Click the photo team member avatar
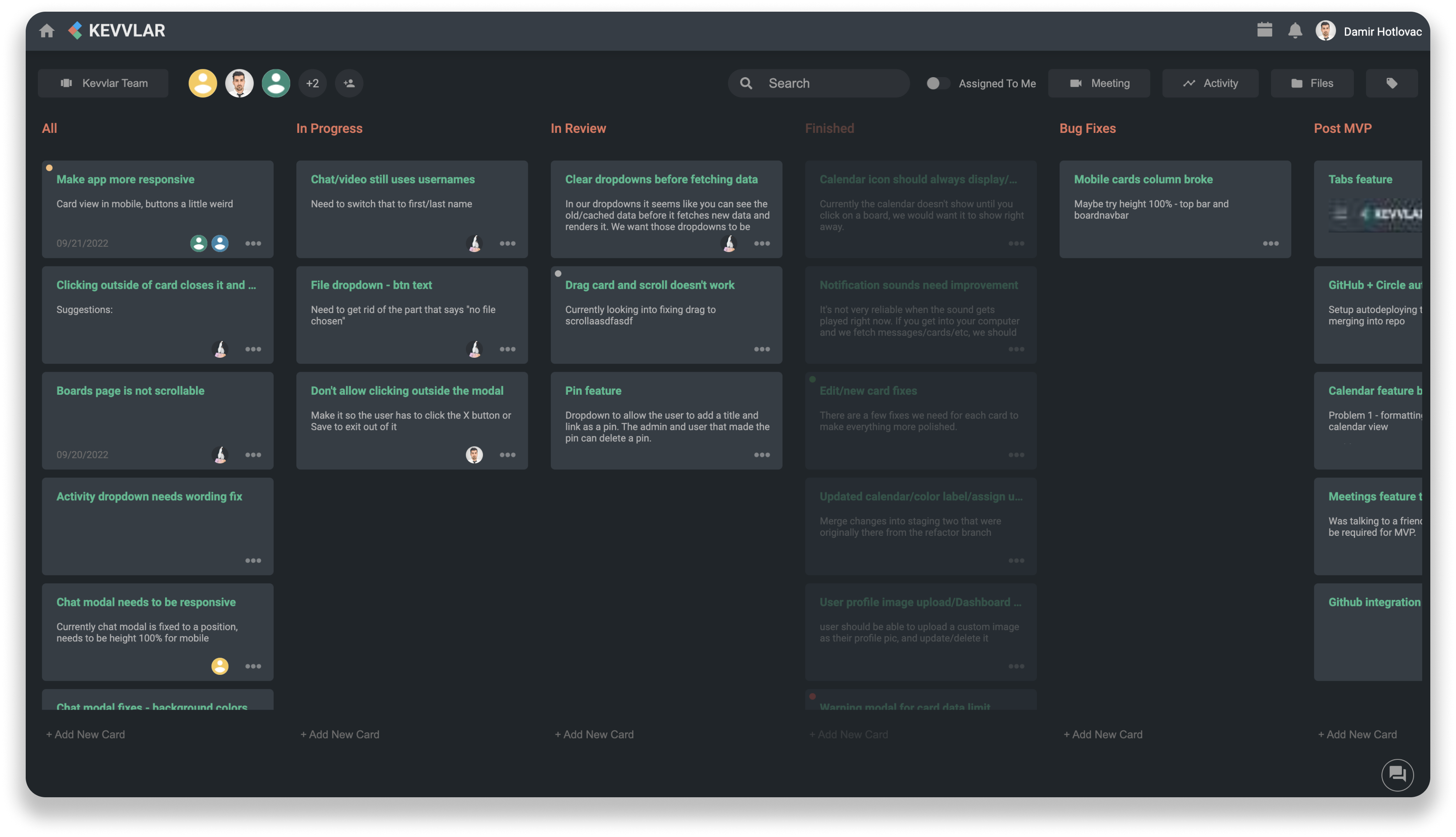The width and height of the screenshot is (1456, 837). [x=240, y=83]
